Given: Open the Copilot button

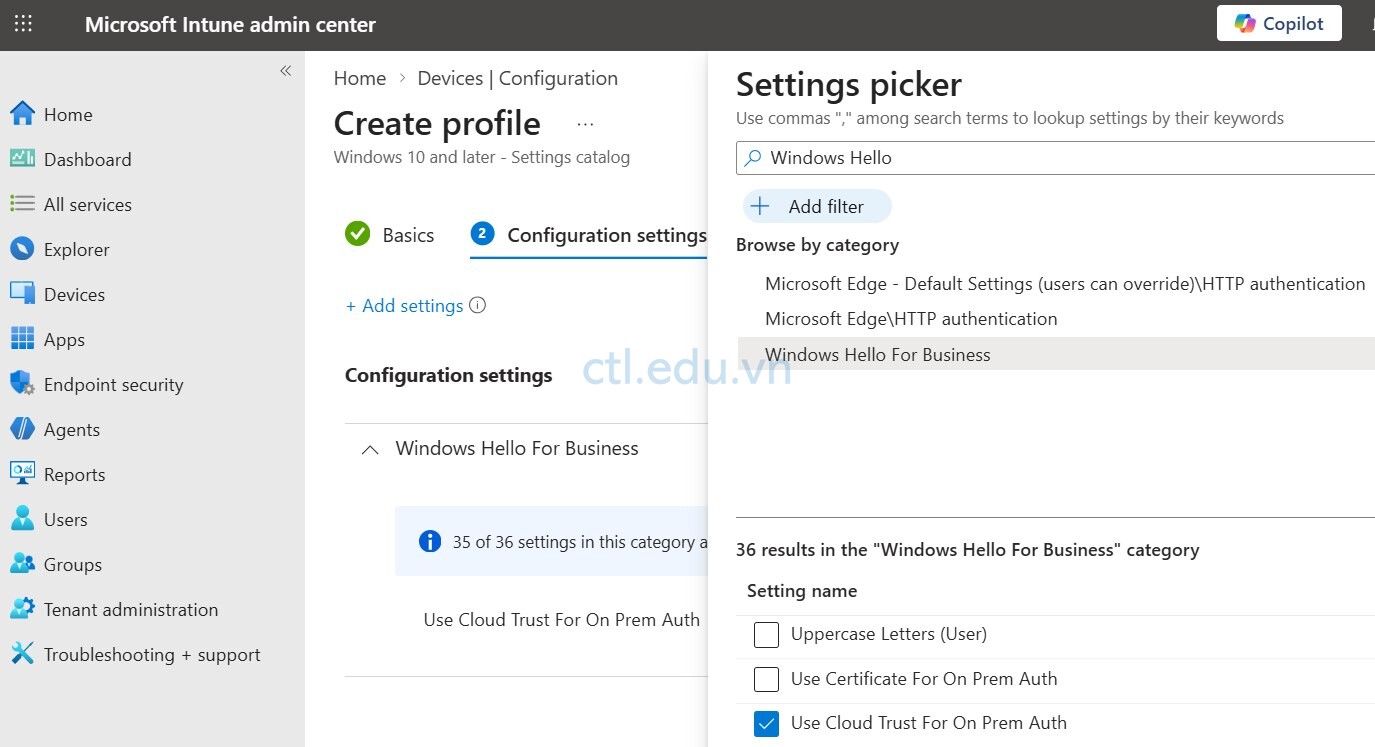Looking at the screenshot, I should (1279, 23).
